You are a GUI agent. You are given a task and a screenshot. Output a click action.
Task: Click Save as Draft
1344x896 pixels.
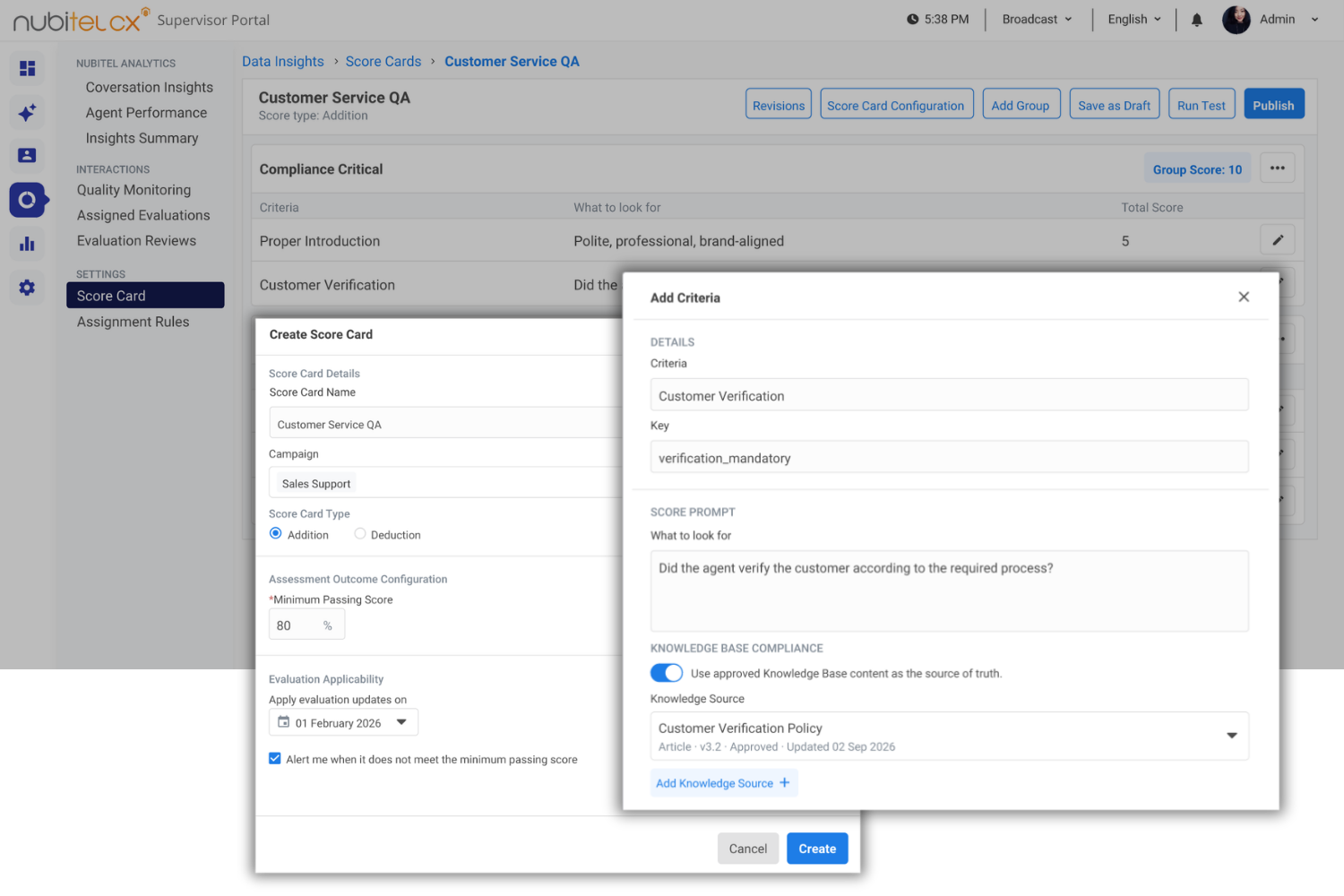(1114, 104)
